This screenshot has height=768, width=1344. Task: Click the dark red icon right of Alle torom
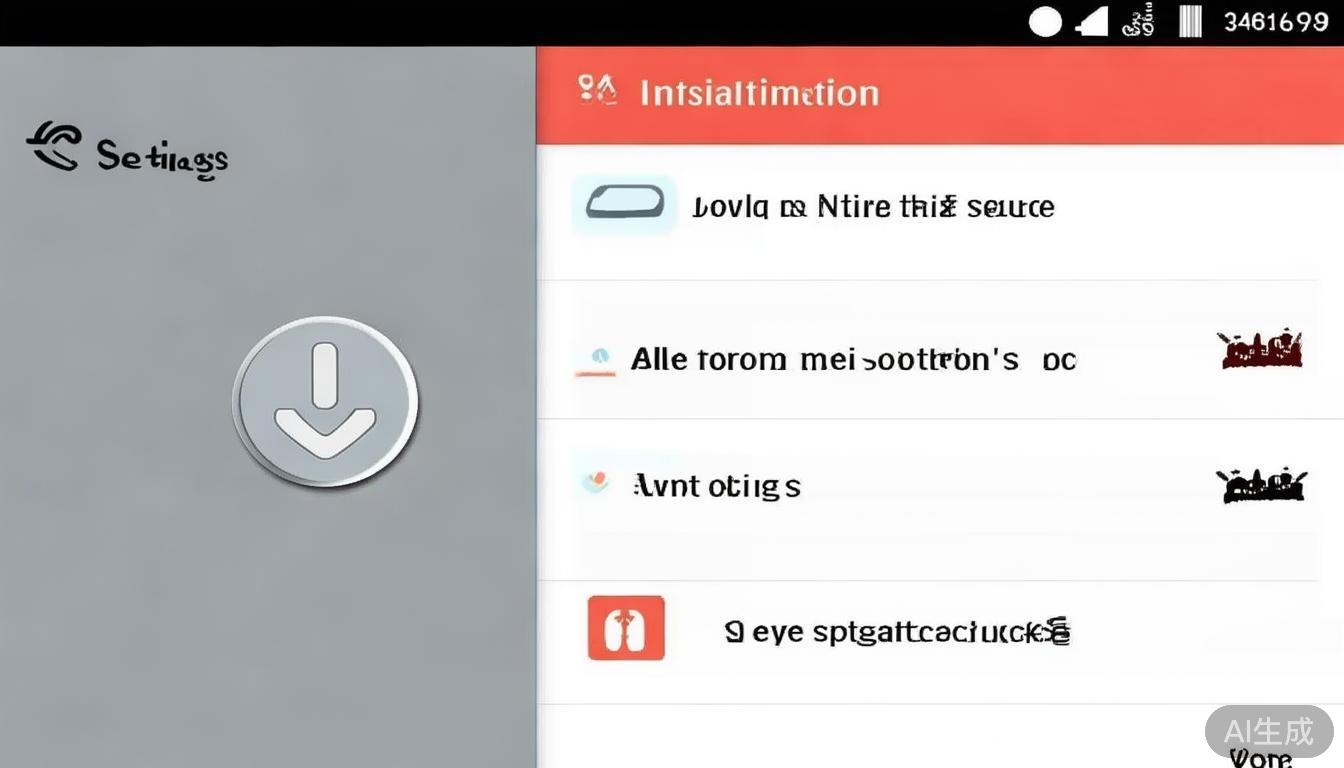pyautogui.click(x=1261, y=350)
